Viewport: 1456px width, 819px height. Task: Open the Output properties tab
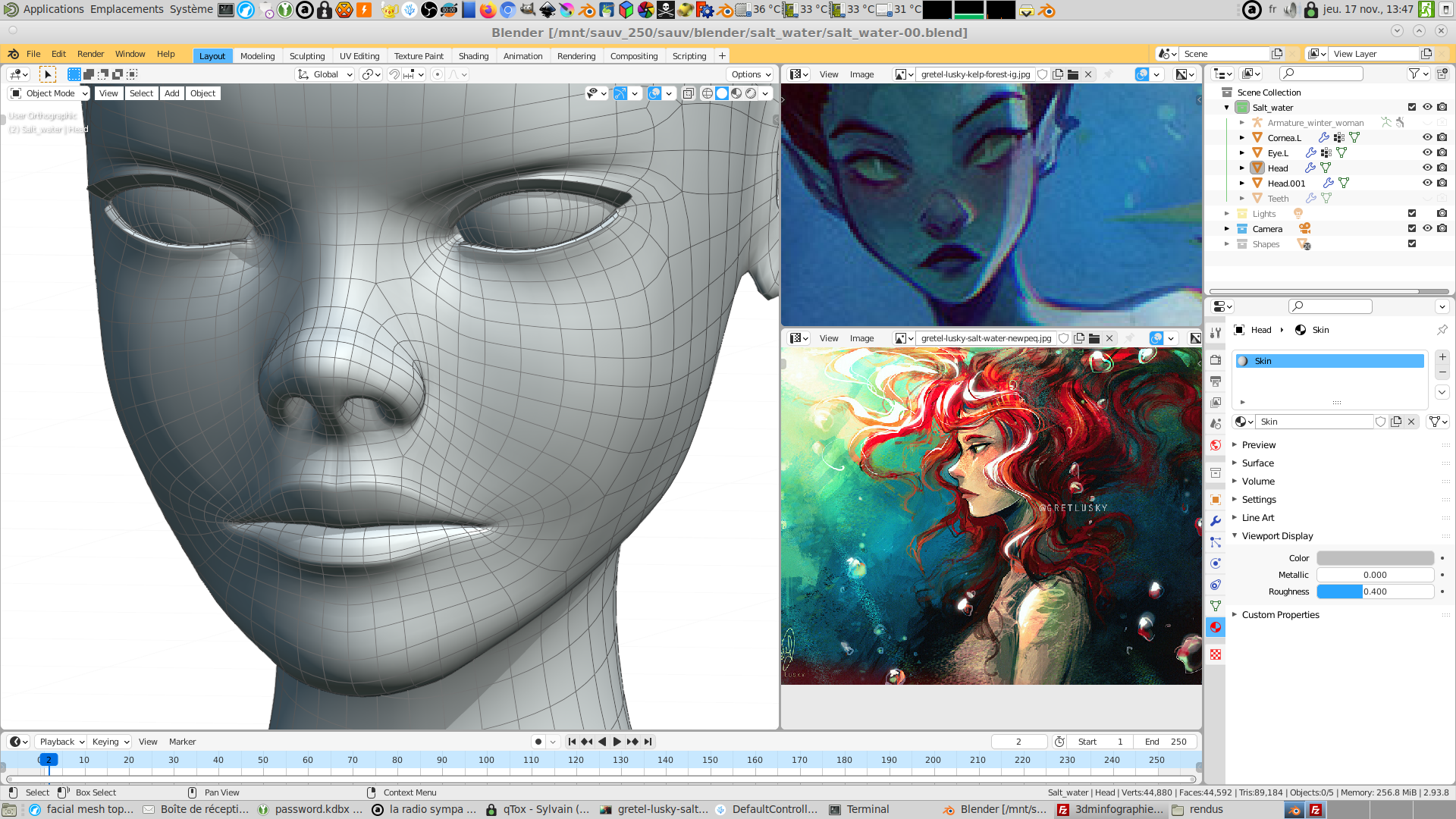tap(1216, 381)
